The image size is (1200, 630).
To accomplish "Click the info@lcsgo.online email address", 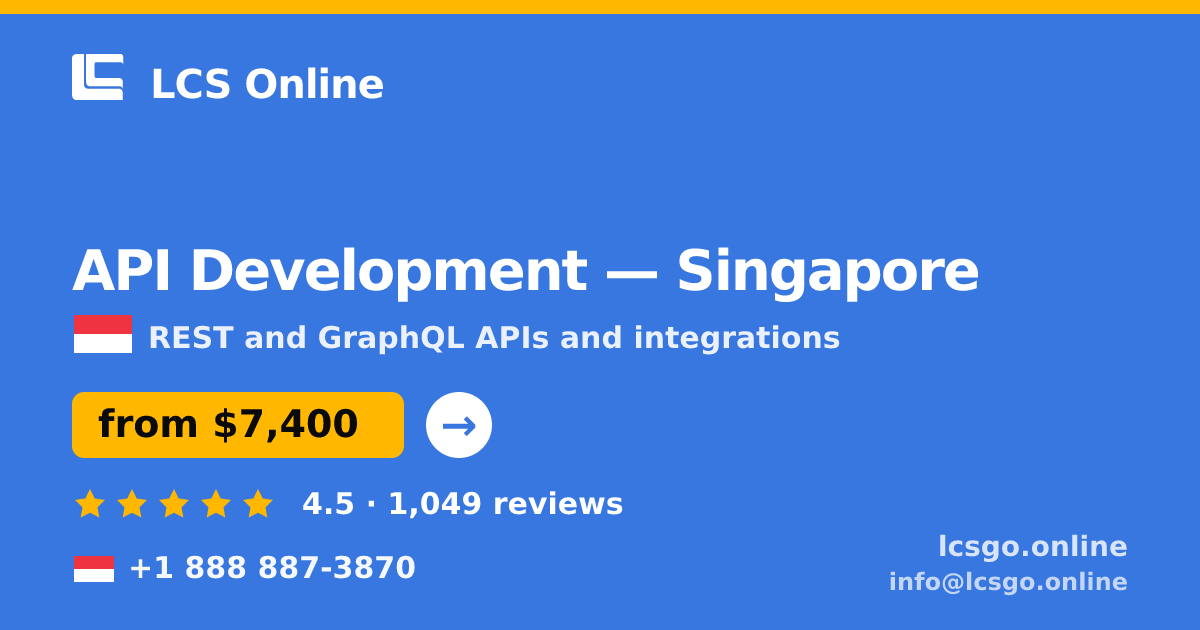I will pos(1008,581).
